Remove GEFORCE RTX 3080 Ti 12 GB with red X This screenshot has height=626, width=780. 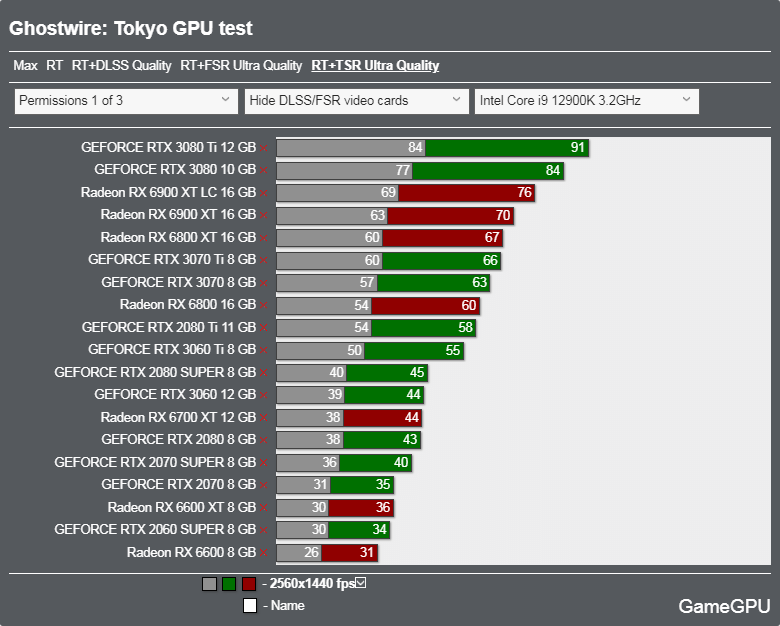click(x=264, y=148)
